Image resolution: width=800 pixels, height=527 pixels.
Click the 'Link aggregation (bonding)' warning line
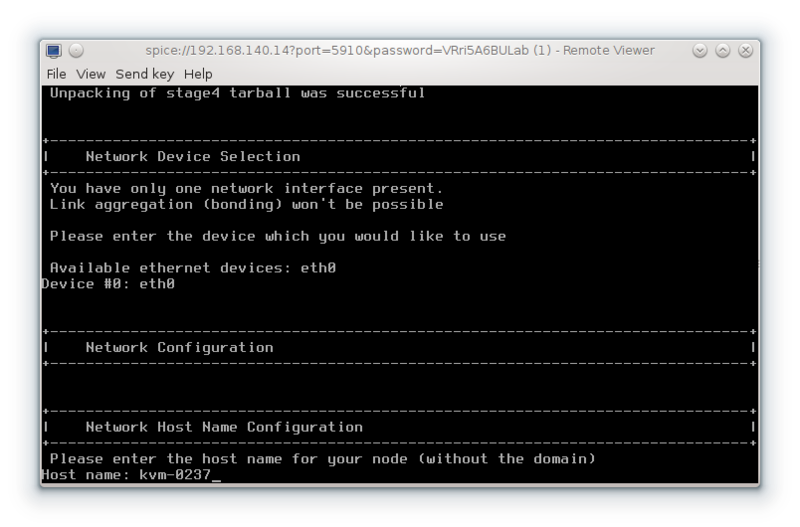click(245, 204)
